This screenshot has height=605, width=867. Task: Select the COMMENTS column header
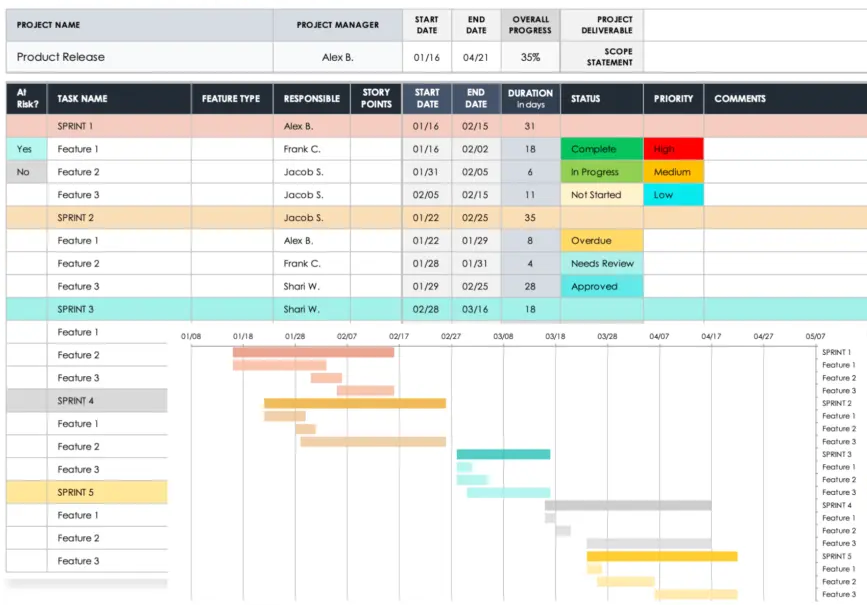coord(740,99)
